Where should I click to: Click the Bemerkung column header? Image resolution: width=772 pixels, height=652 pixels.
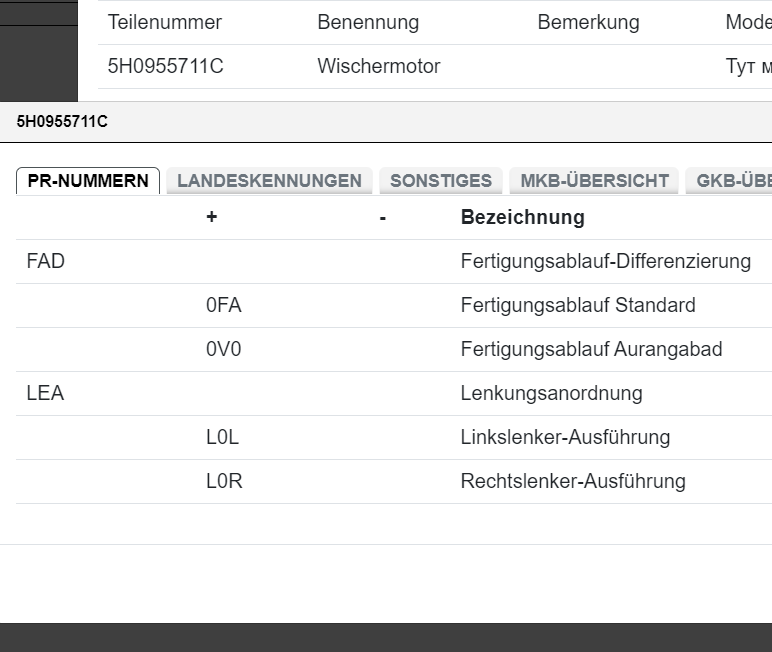point(588,22)
